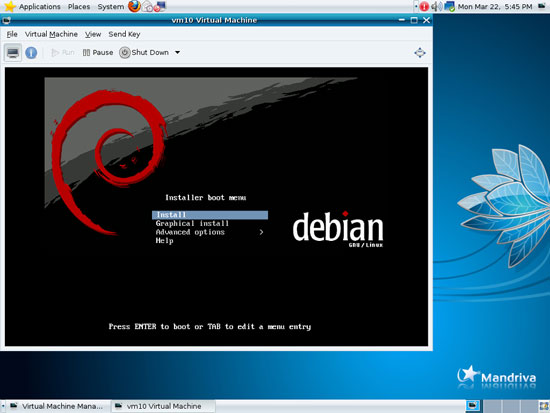Image resolution: width=550 pixels, height=413 pixels.
Task: Pause the virtual machine
Action: tap(98, 53)
